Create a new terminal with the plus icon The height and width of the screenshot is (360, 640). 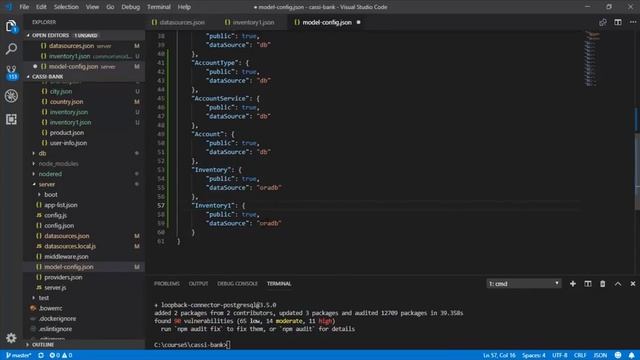point(573,284)
